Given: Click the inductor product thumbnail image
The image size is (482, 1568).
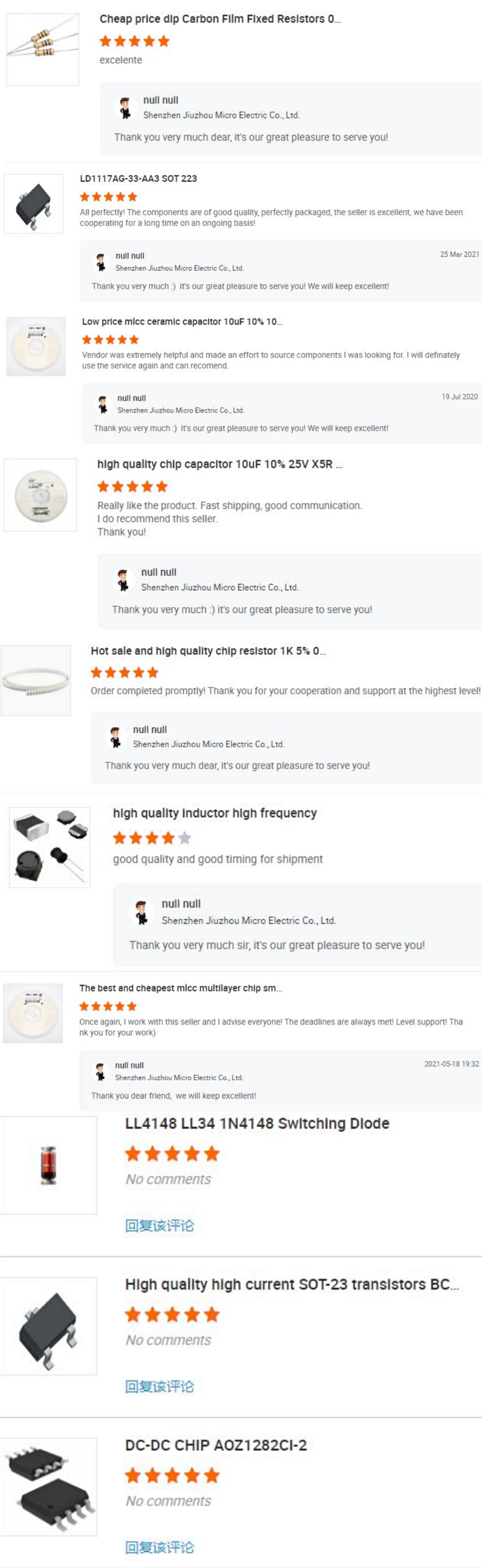Looking at the screenshot, I should click(49, 847).
